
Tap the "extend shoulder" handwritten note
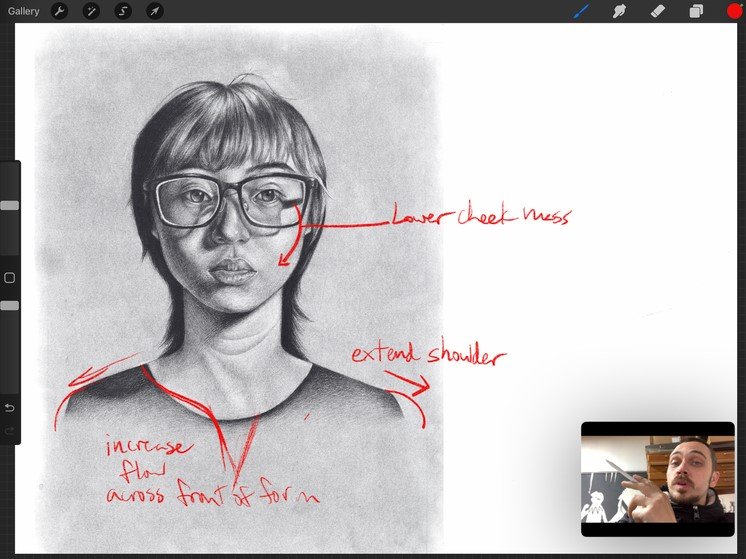pos(428,356)
